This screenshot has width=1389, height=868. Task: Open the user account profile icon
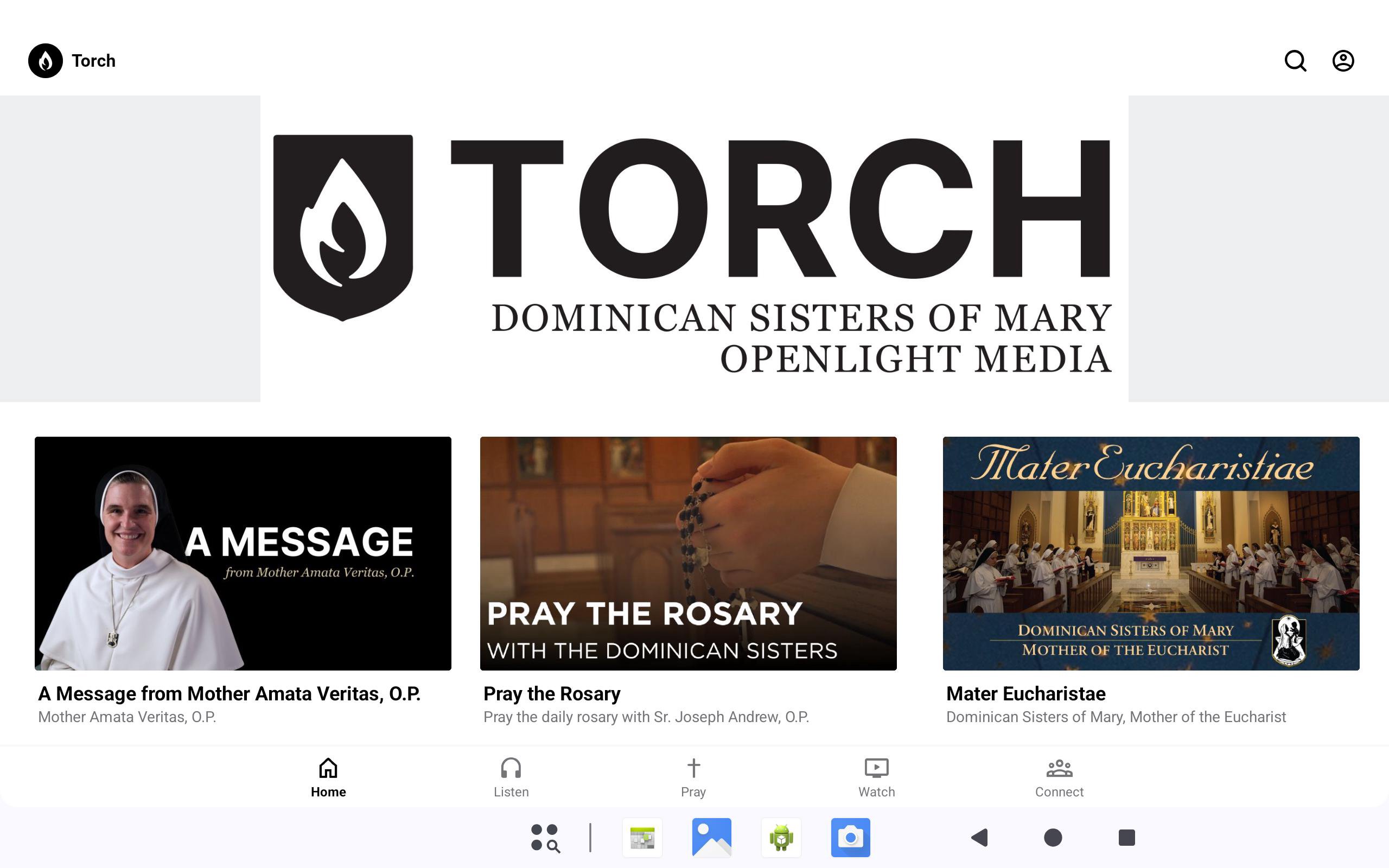coord(1343,61)
